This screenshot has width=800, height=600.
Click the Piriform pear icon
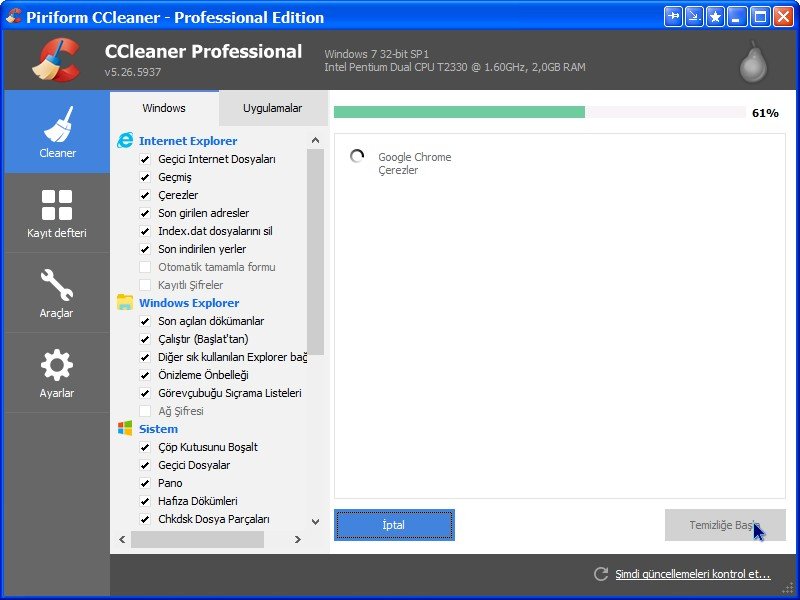(753, 62)
